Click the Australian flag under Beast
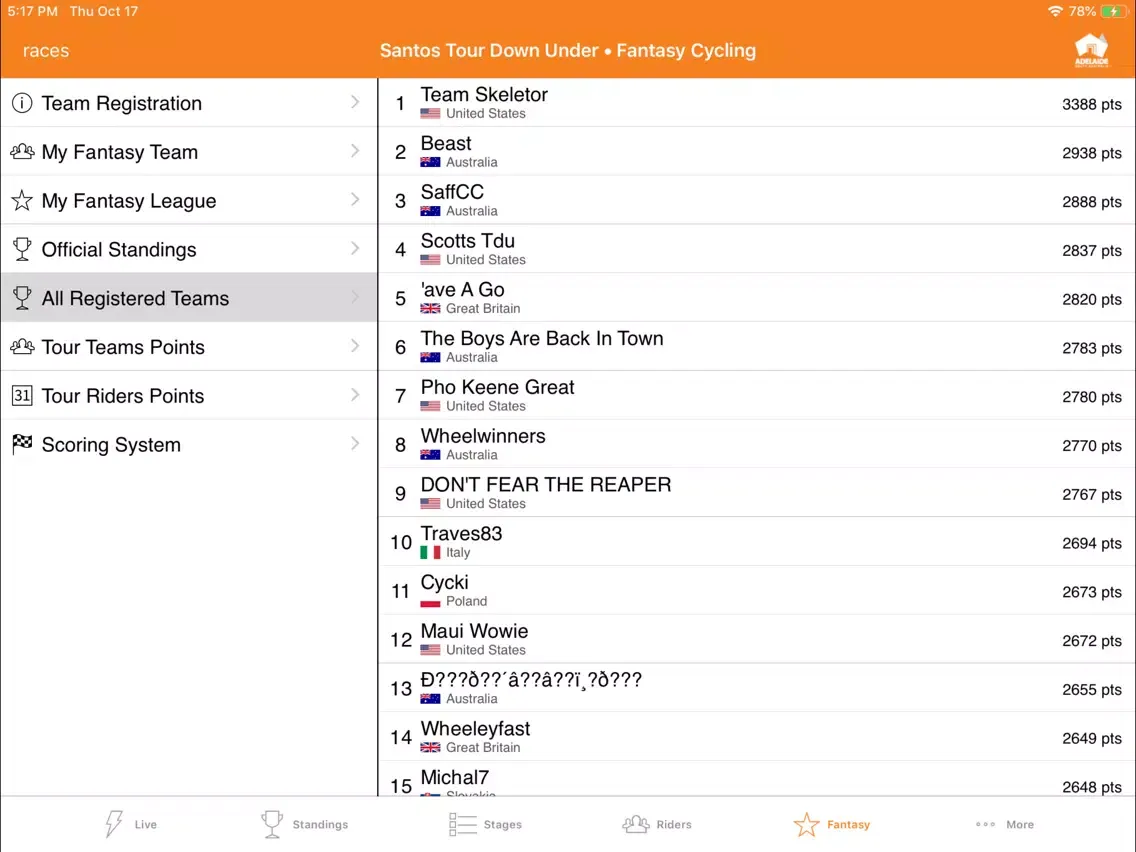Viewport: 1136px width, 852px height. click(430, 162)
